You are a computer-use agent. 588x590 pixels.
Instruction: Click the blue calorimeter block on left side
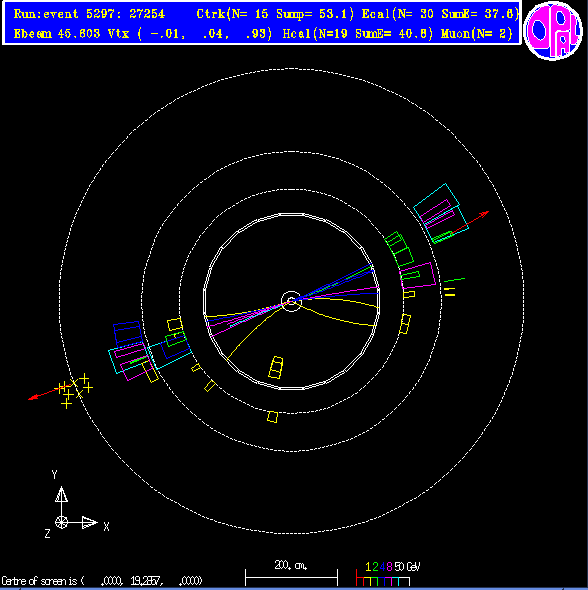click(x=128, y=334)
